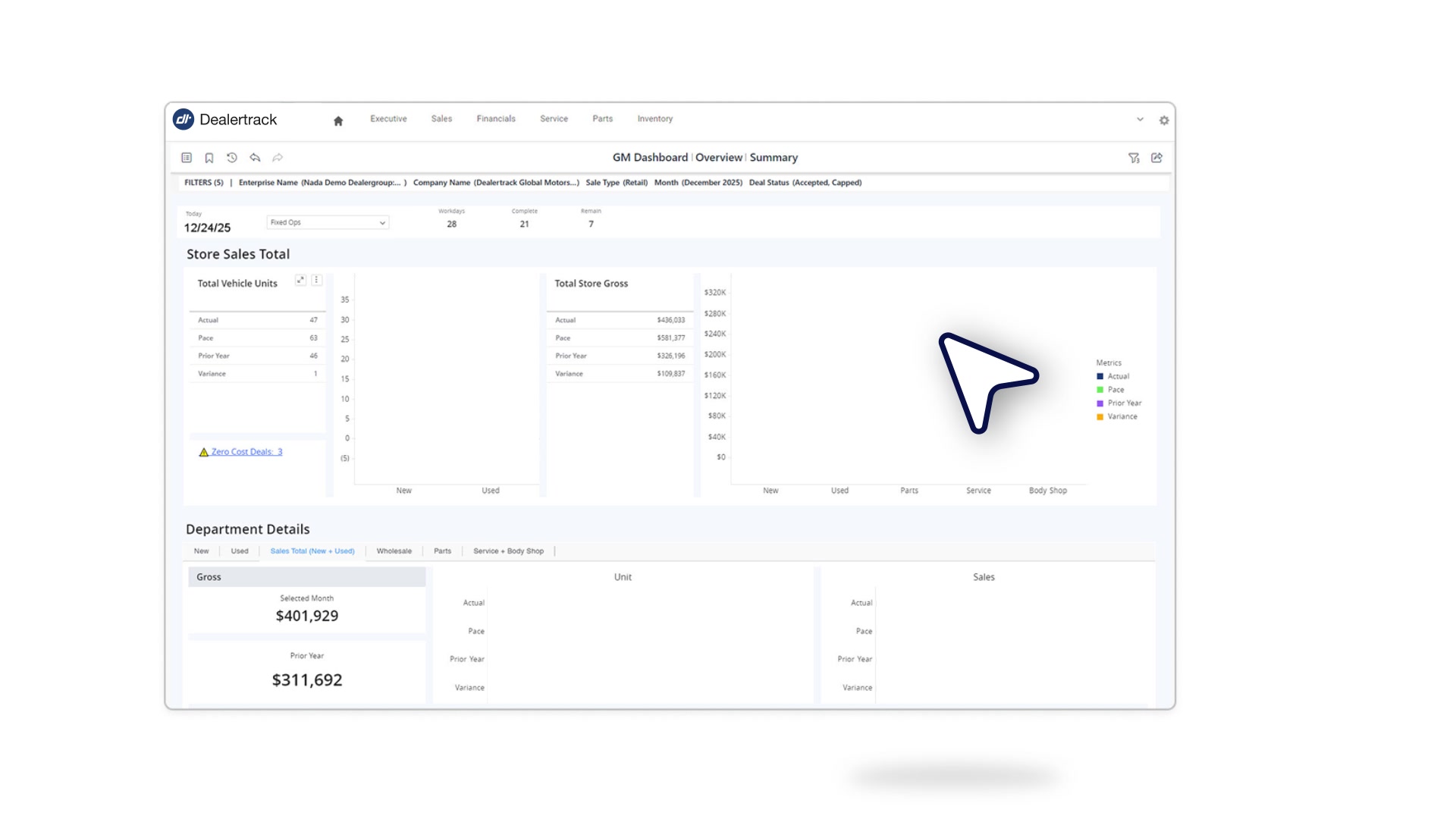Expand the chevron next to settings gear
Screen dimensions: 1456x819
coord(1139,120)
